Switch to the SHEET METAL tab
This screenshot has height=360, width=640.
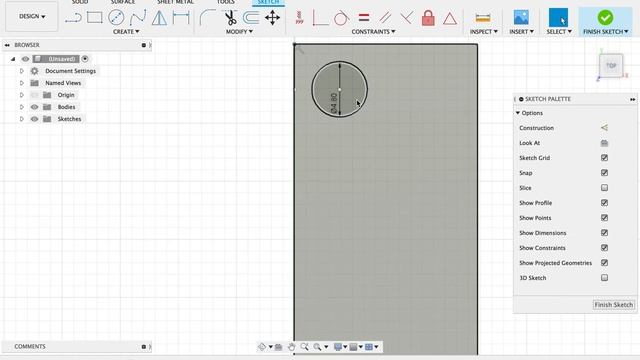tap(176, 2)
